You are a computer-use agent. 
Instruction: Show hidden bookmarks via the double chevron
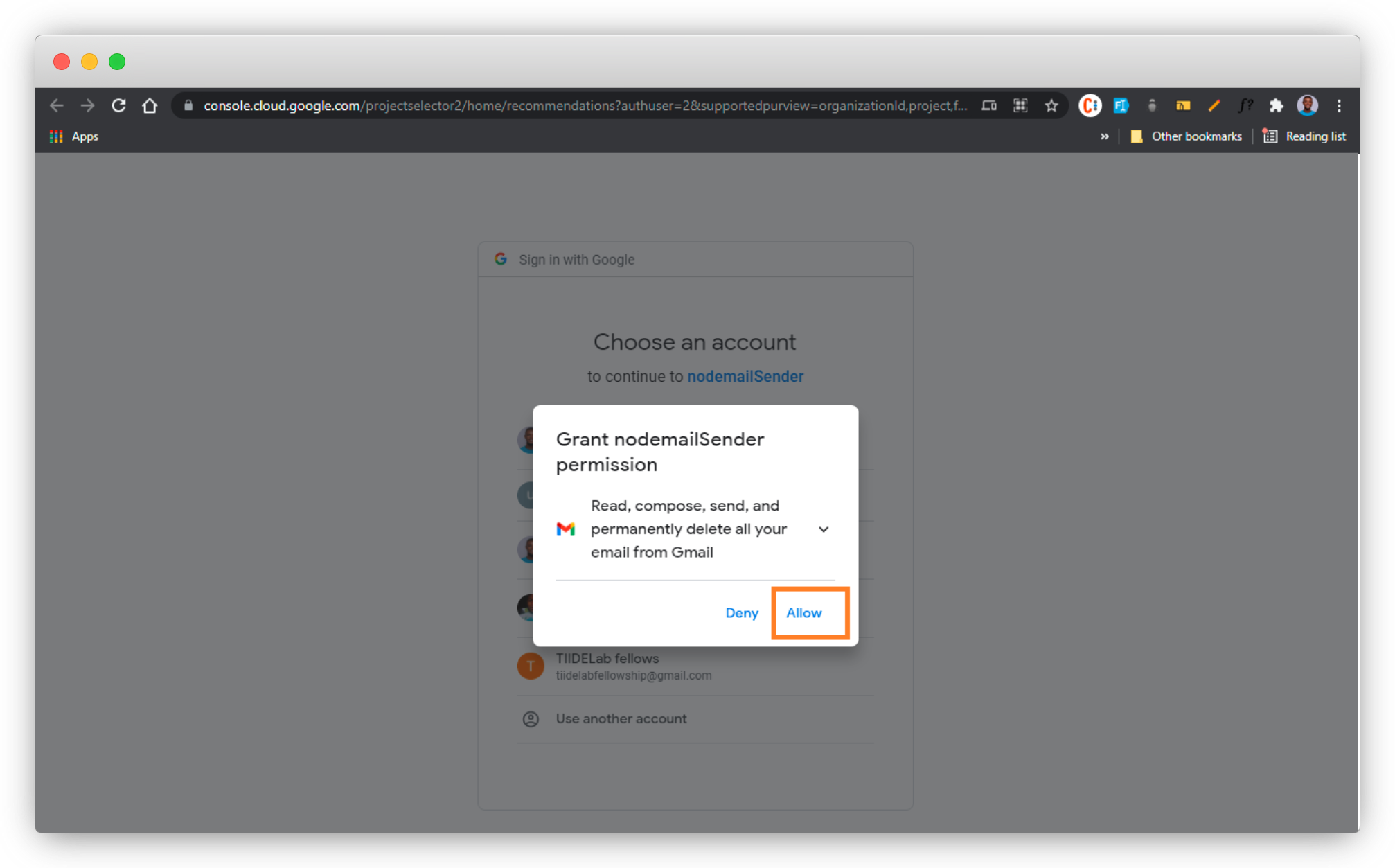[x=1105, y=136]
